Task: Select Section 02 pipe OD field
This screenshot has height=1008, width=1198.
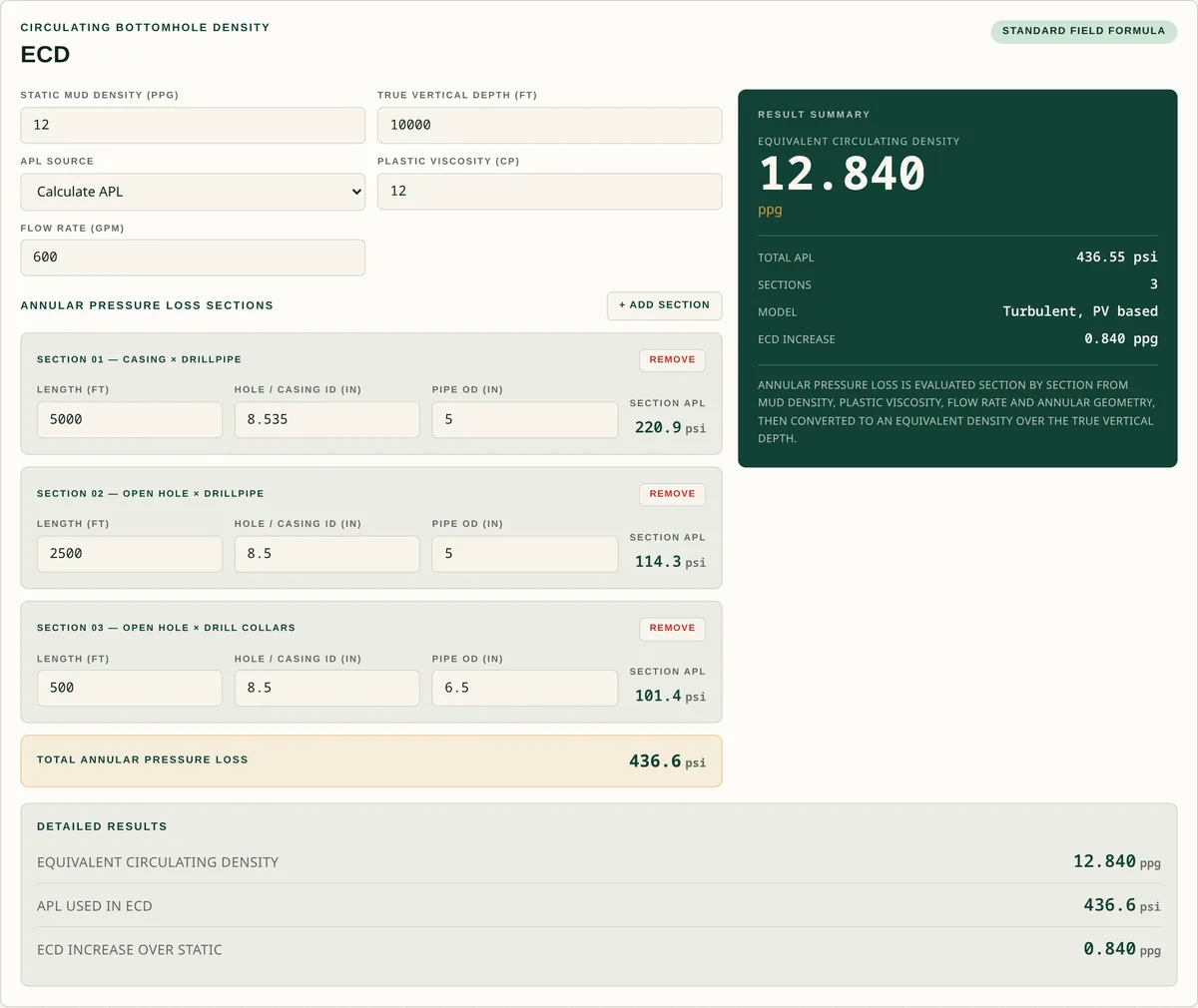Action: pos(524,554)
